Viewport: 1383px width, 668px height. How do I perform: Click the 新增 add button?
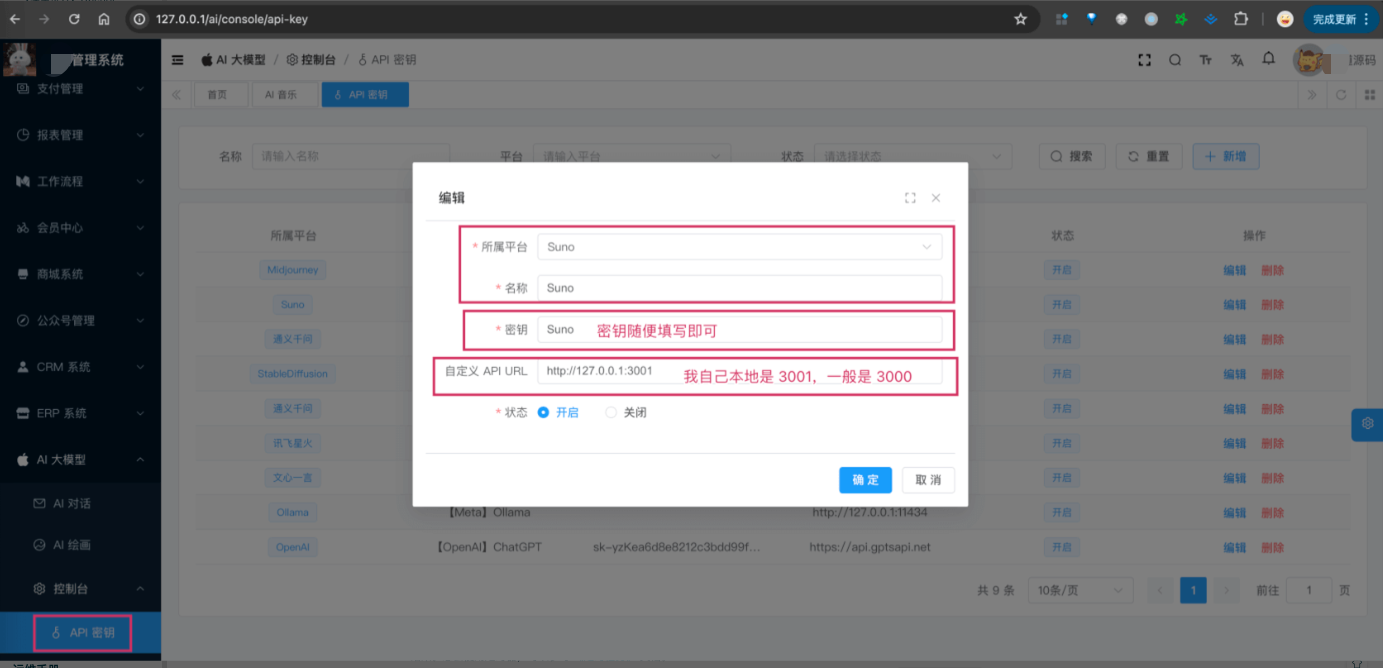pos(1226,156)
